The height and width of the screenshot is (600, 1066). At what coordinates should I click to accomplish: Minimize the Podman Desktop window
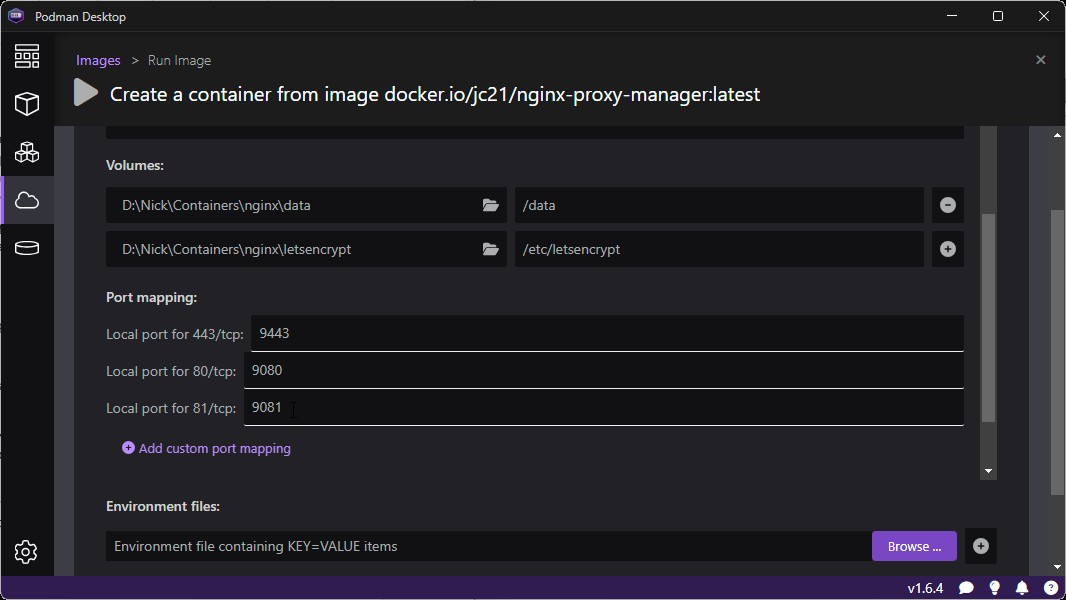(x=952, y=16)
